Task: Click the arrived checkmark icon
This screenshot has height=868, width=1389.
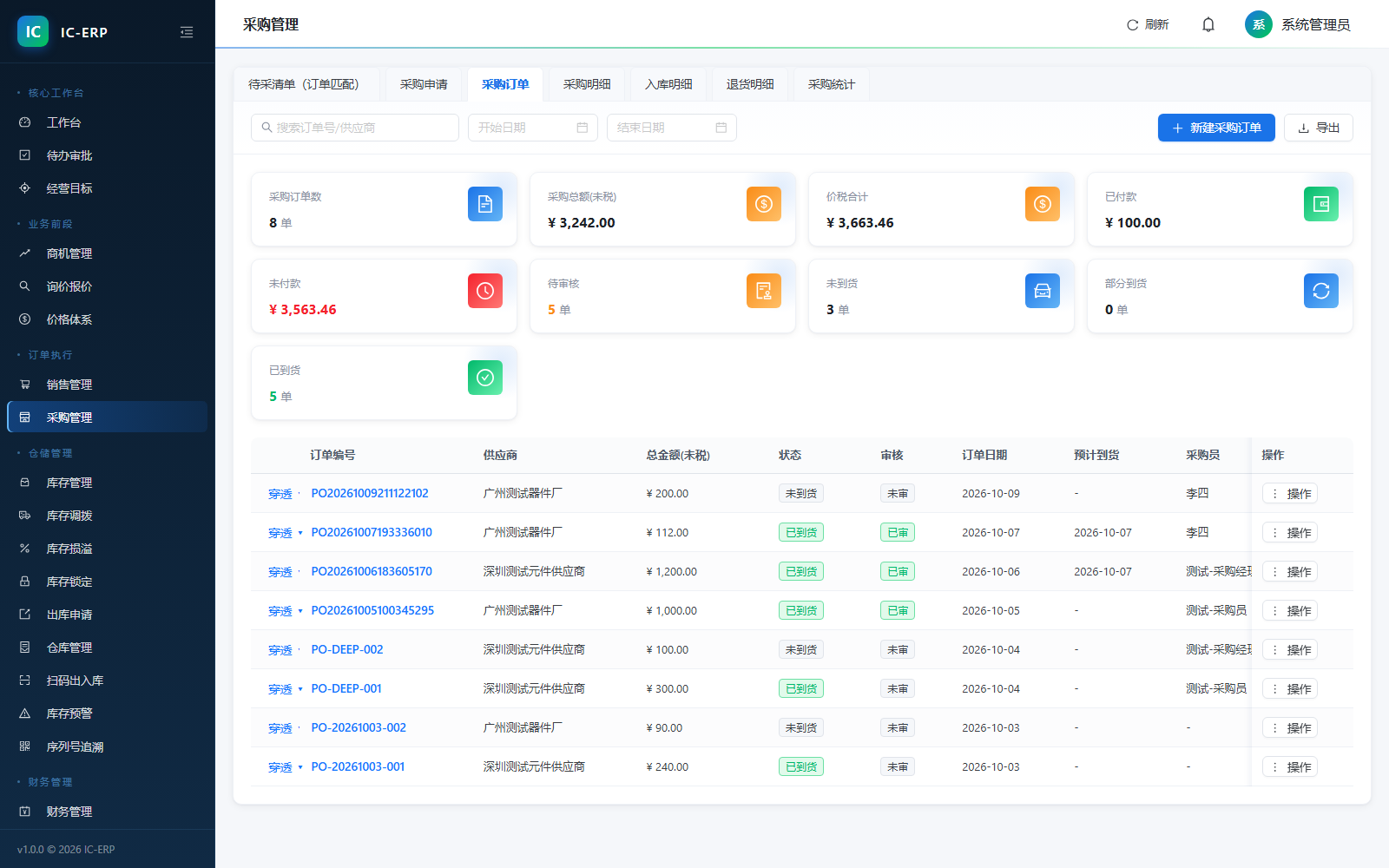Action: (485, 378)
